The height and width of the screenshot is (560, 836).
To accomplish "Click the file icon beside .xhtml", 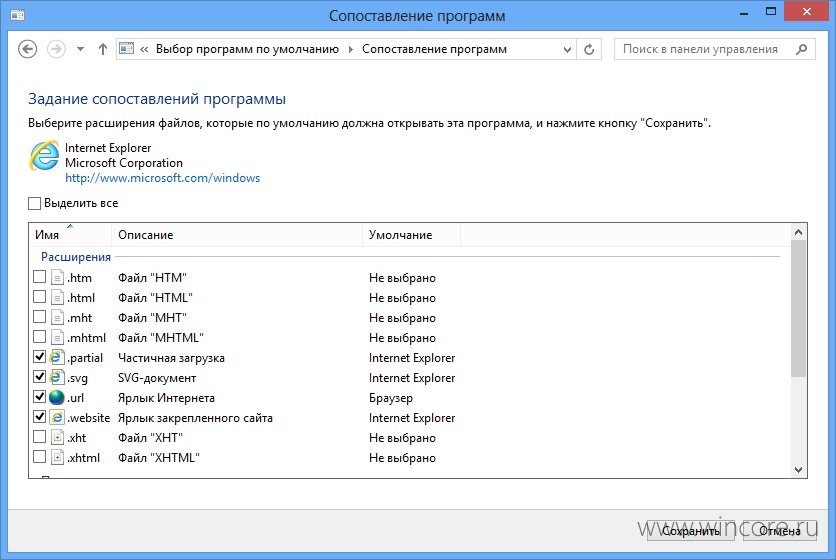I will [57, 457].
